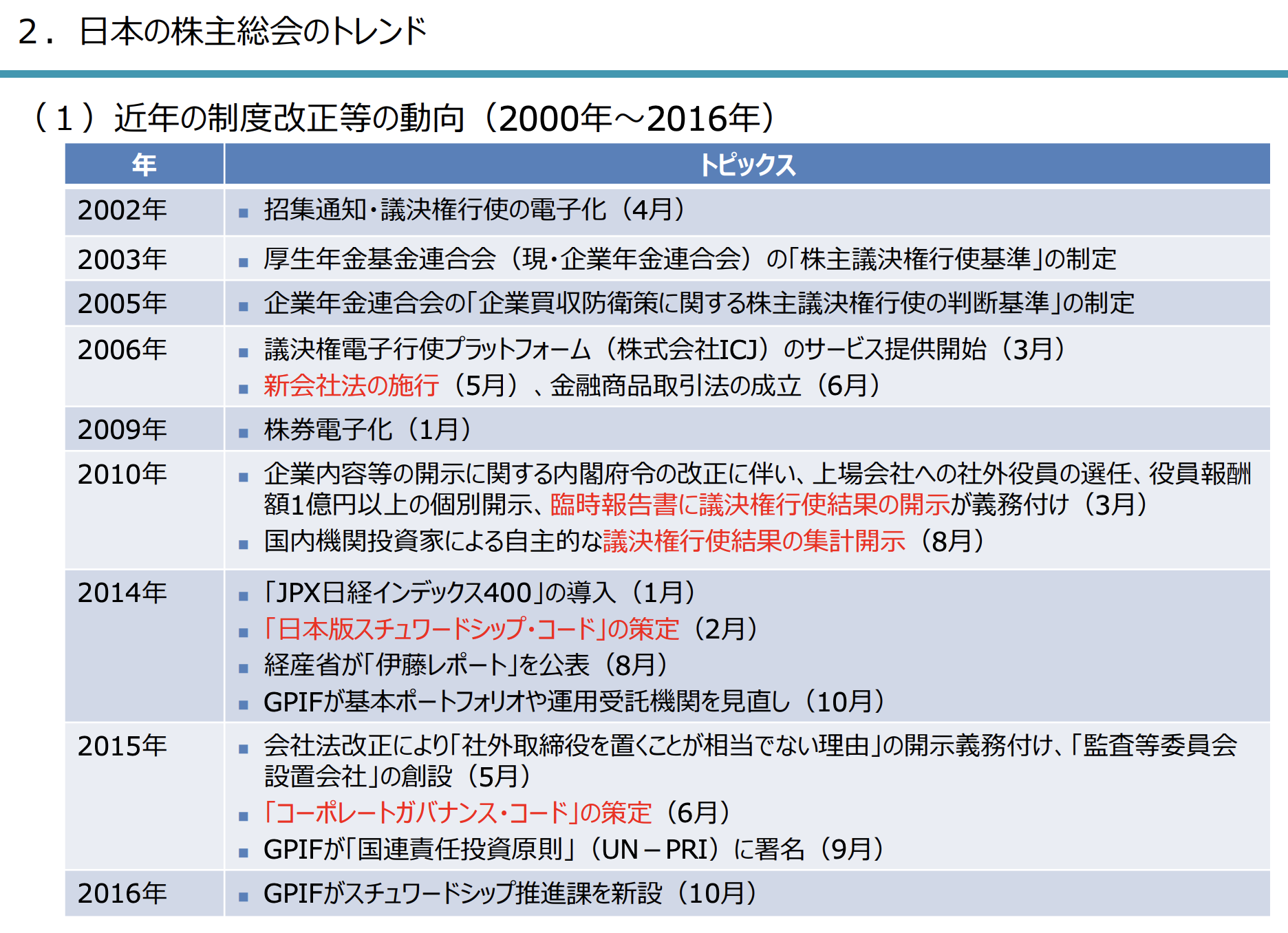This screenshot has height=933, width=1288.
Task: Click 金融商品取引法の成立 text
Action: tap(676, 385)
